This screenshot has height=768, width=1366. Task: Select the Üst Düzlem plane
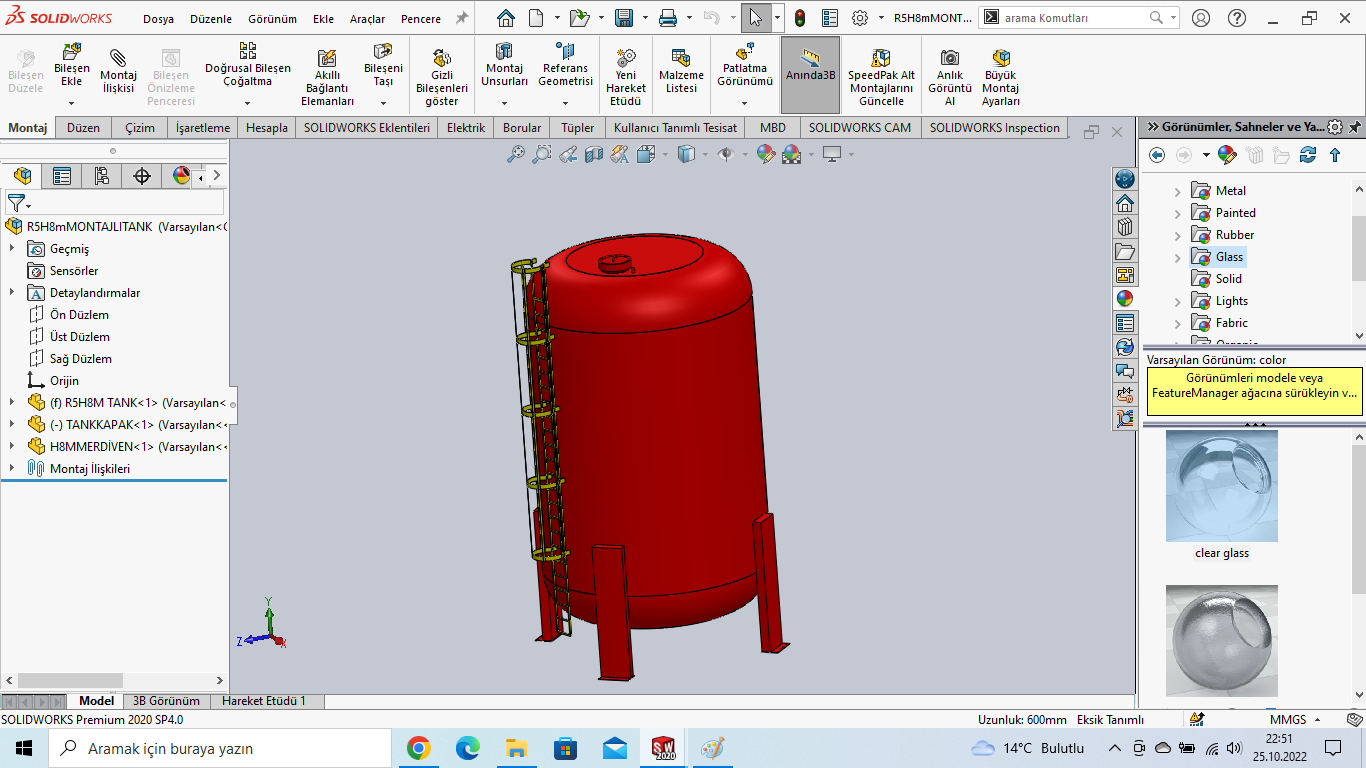click(x=80, y=337)
